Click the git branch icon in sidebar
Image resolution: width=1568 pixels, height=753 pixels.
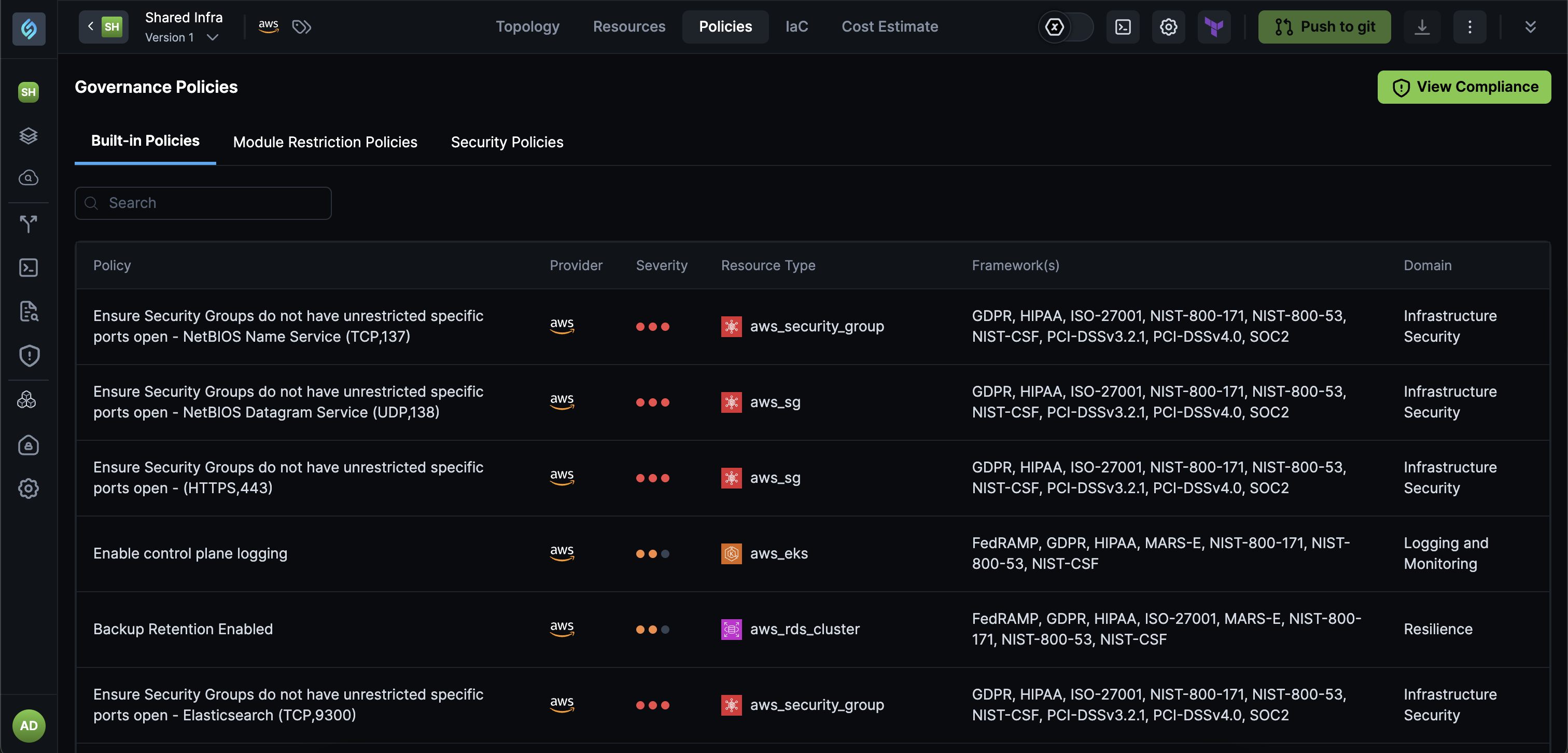pos(29,224)
